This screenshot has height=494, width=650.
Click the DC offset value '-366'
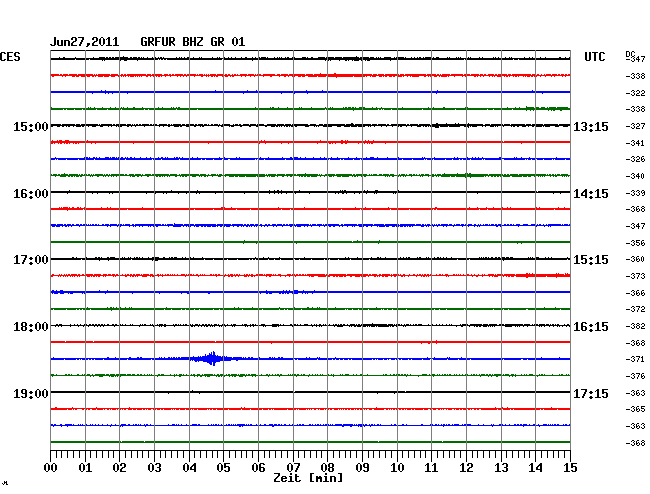635,293
